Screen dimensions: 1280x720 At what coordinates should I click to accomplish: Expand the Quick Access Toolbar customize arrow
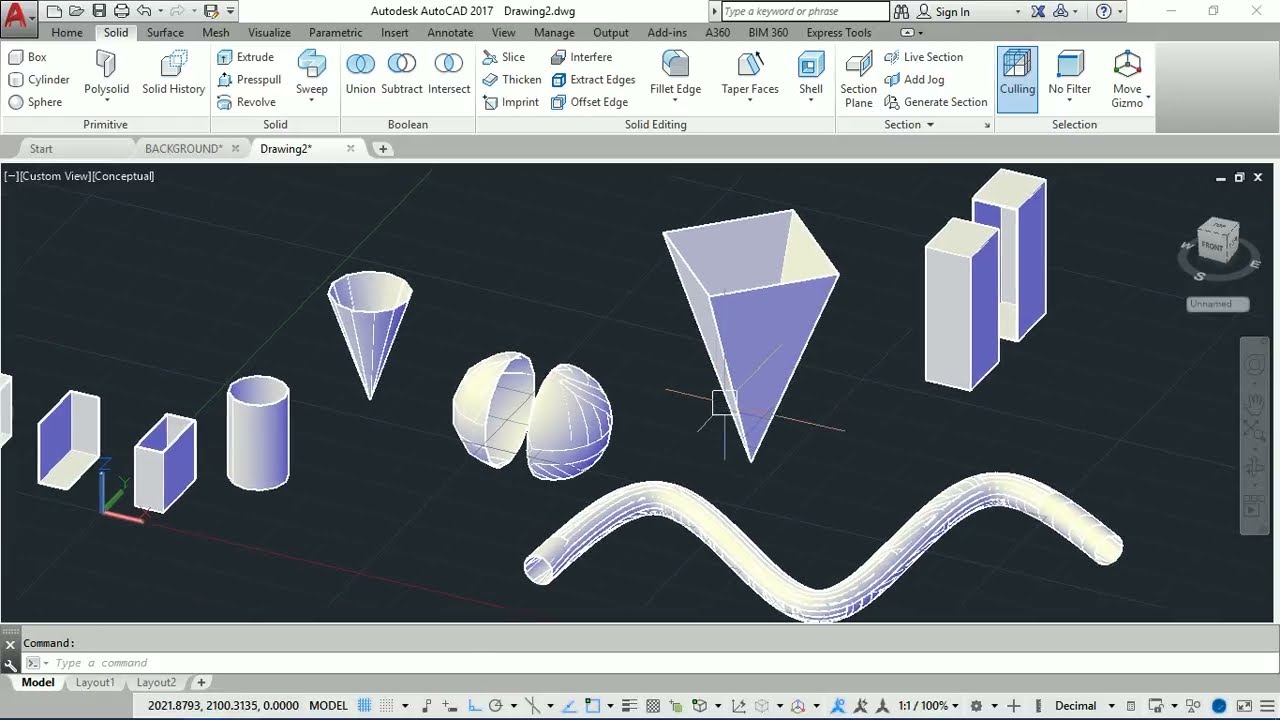tap(231, 12)
